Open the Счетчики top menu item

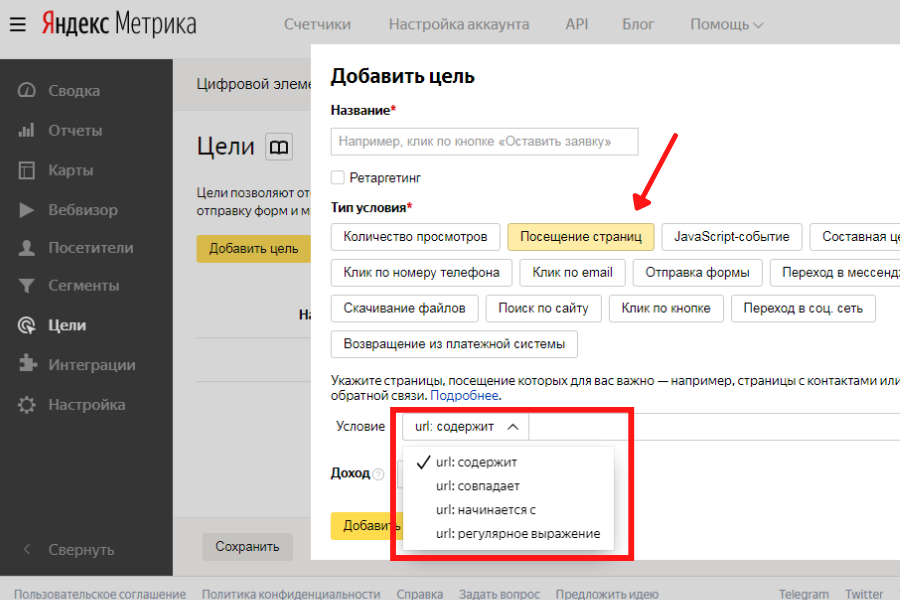click(317, 24)
